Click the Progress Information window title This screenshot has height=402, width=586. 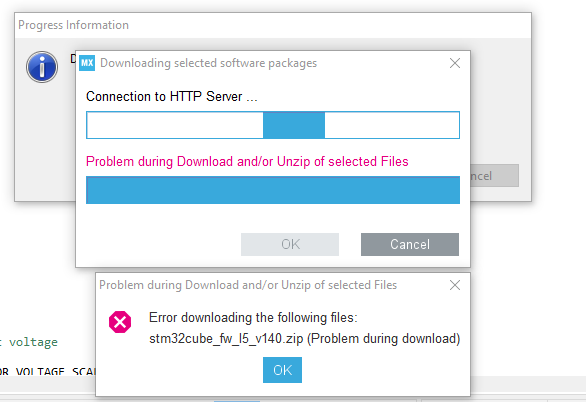coord(73,25)
